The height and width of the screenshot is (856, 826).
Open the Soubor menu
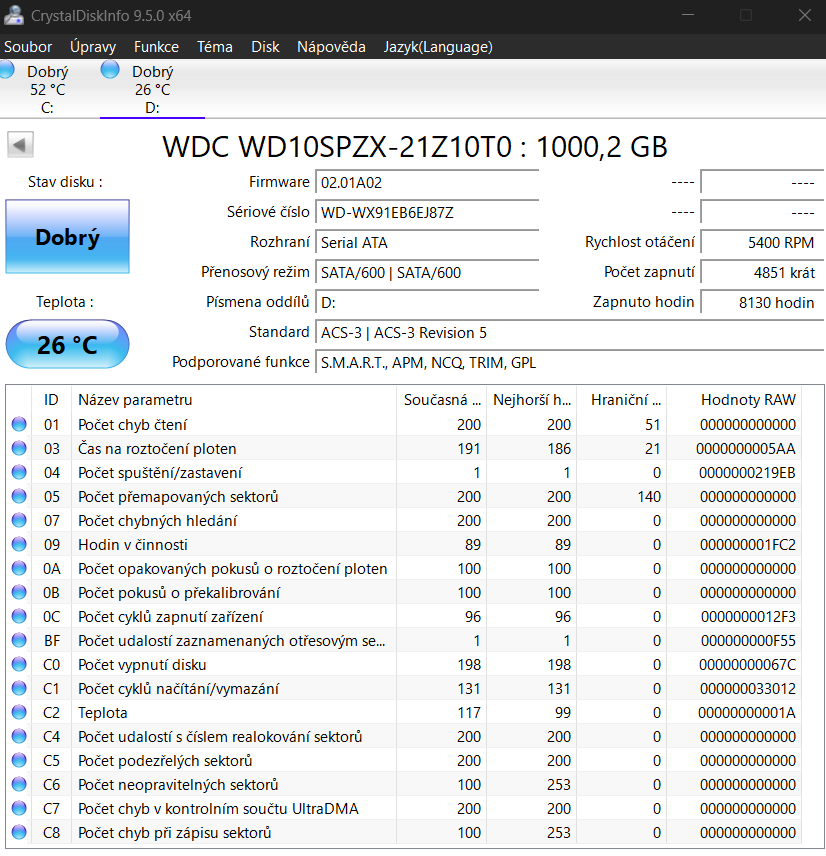click(28, 47)
